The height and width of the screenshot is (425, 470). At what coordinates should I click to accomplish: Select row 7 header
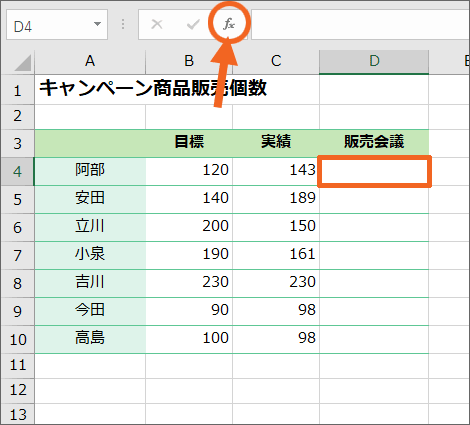coord(18,255)
